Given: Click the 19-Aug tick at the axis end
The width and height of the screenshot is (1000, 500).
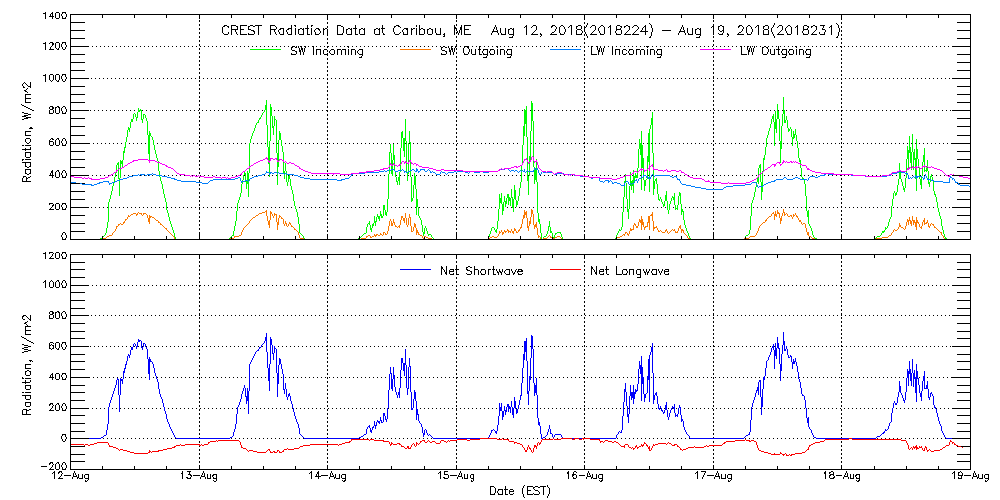Looking at the screenshot, I should pos(970,477).
